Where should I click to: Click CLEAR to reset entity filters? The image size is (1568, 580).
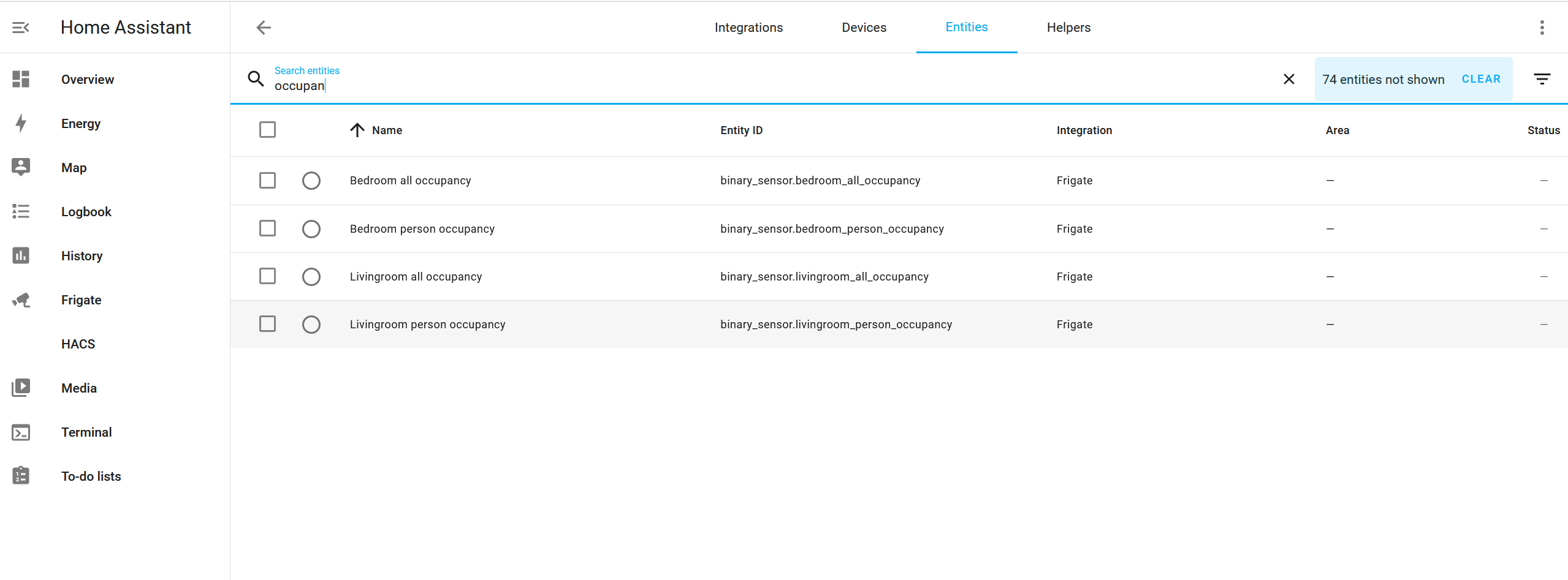[1481, 79]
